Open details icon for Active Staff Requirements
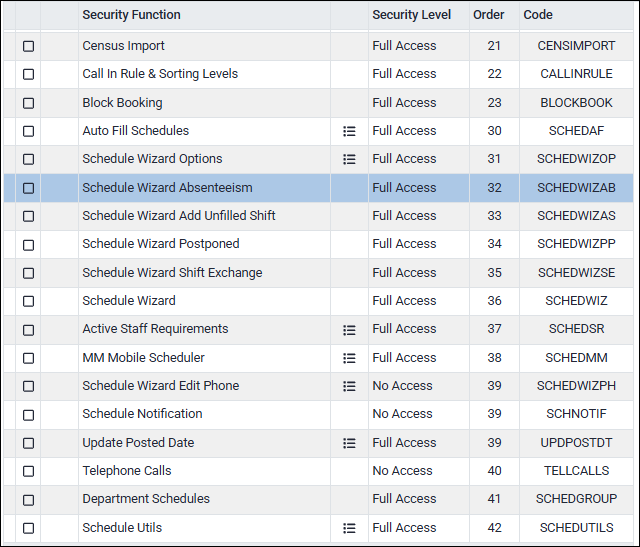This screenshot has width=640, height=547. (x=349, y=330)
